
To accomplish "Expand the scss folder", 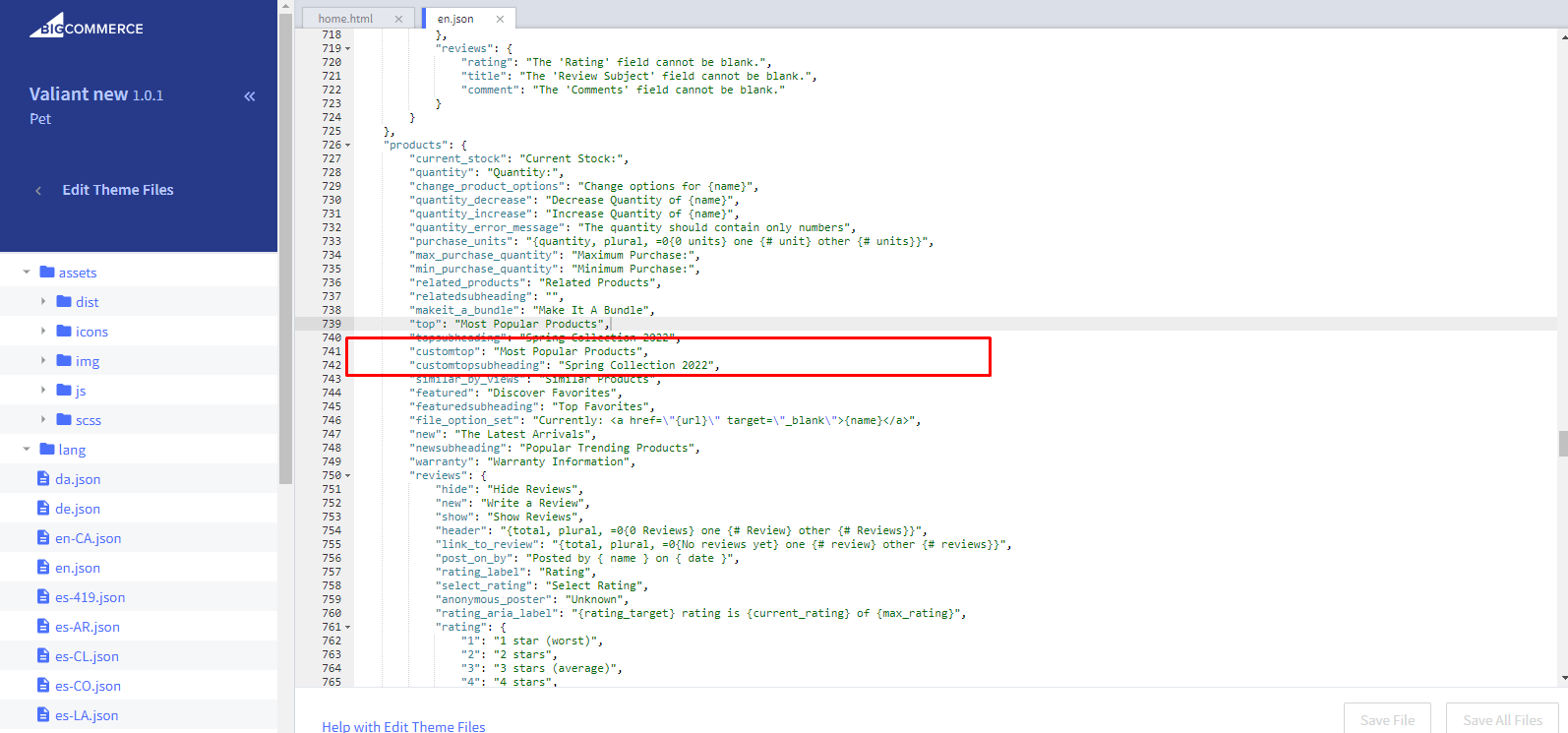I will (43, 420).
